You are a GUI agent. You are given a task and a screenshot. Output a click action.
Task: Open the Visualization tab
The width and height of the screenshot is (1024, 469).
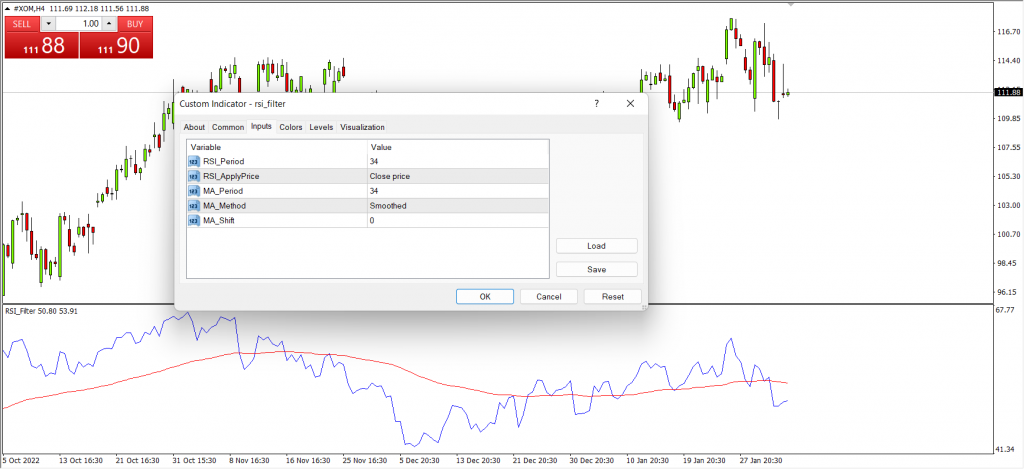pyautogui.click(x=362, y=127)
